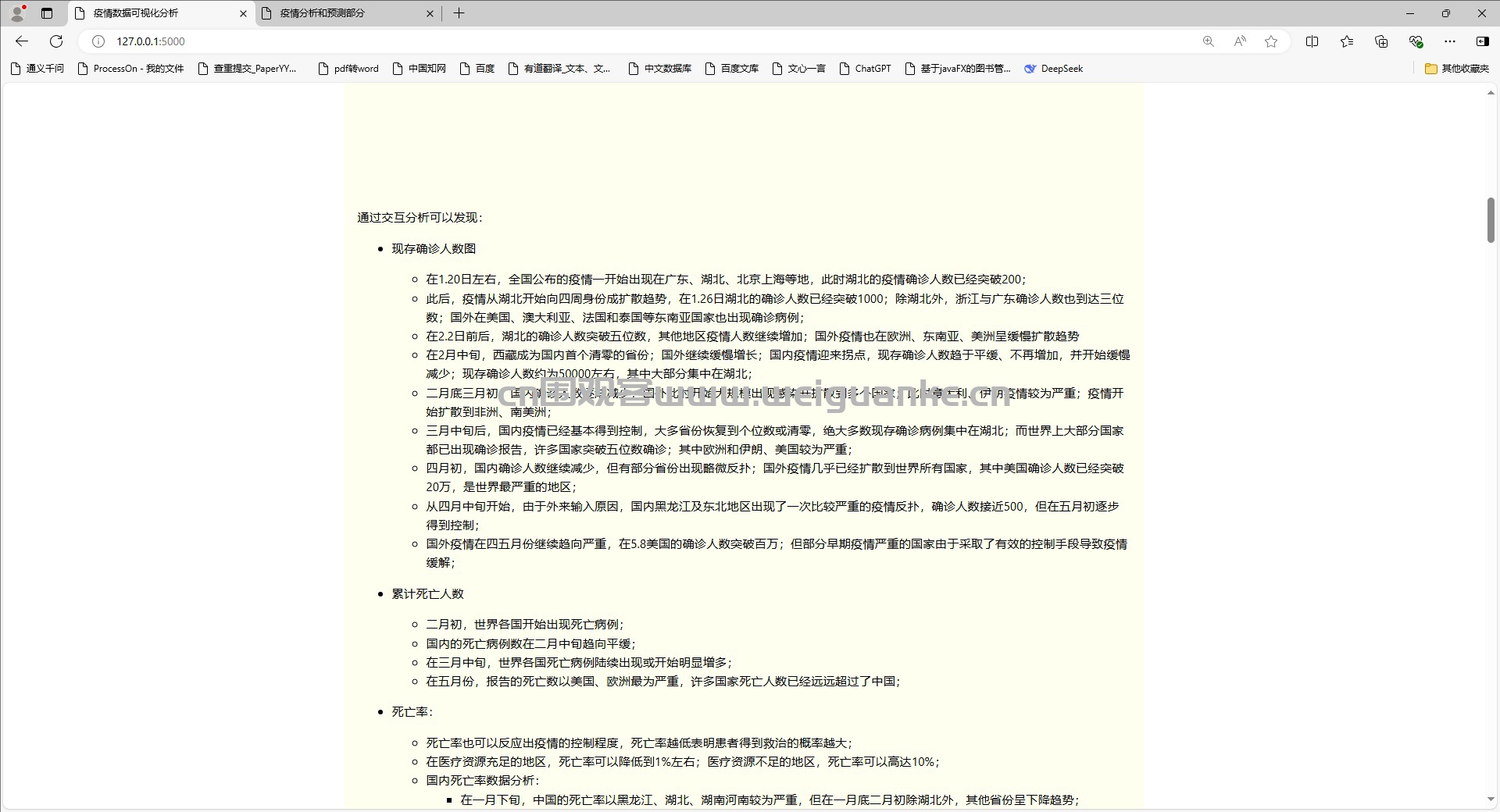Open the Collections panel

(x=1380, y=41)
